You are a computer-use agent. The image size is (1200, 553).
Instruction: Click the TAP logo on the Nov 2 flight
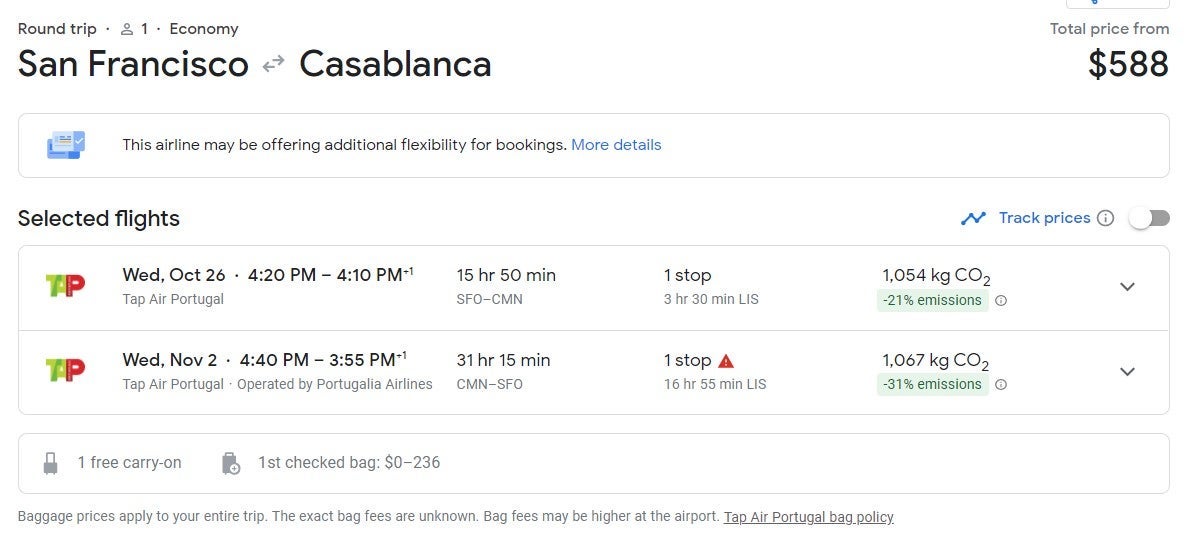click(x=66, y=370)
